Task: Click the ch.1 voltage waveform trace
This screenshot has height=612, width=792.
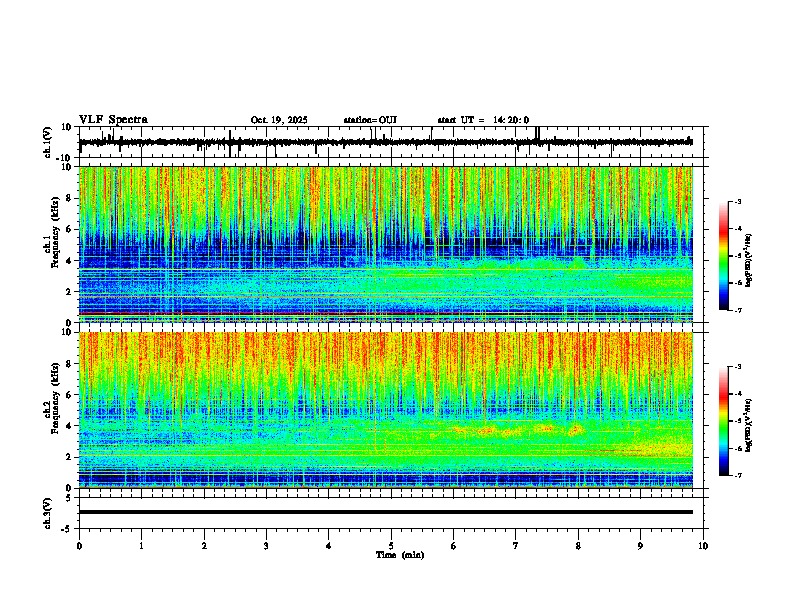Action: [386, 142]
